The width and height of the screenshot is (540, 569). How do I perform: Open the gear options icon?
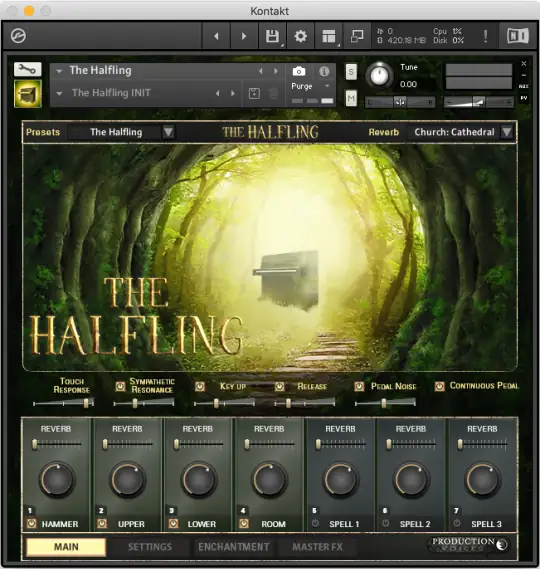pos(300,36)
